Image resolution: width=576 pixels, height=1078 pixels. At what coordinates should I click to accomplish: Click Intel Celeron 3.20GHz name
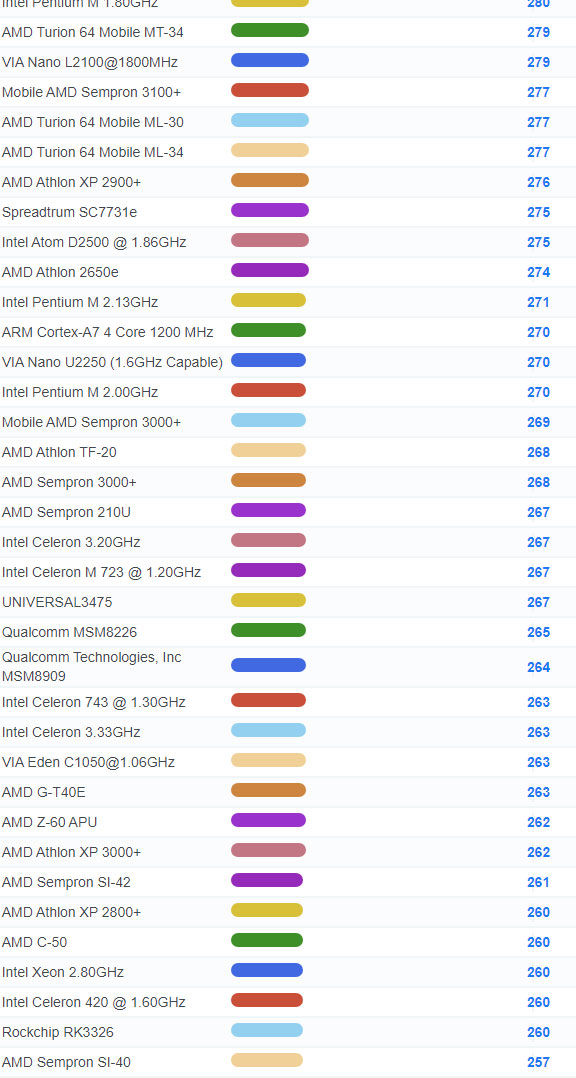tap(71, 542)
